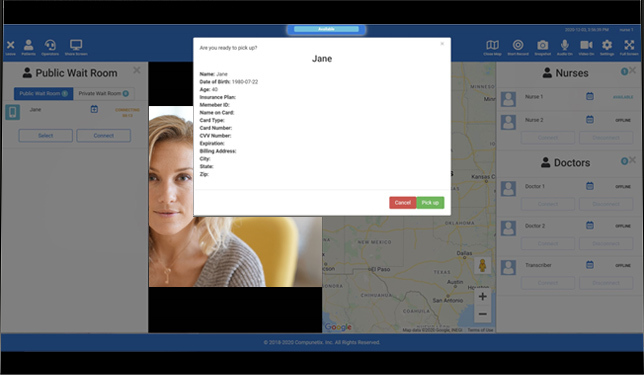
Task: Click Disconnect button under Transcriber
Action: click(606, 283)
